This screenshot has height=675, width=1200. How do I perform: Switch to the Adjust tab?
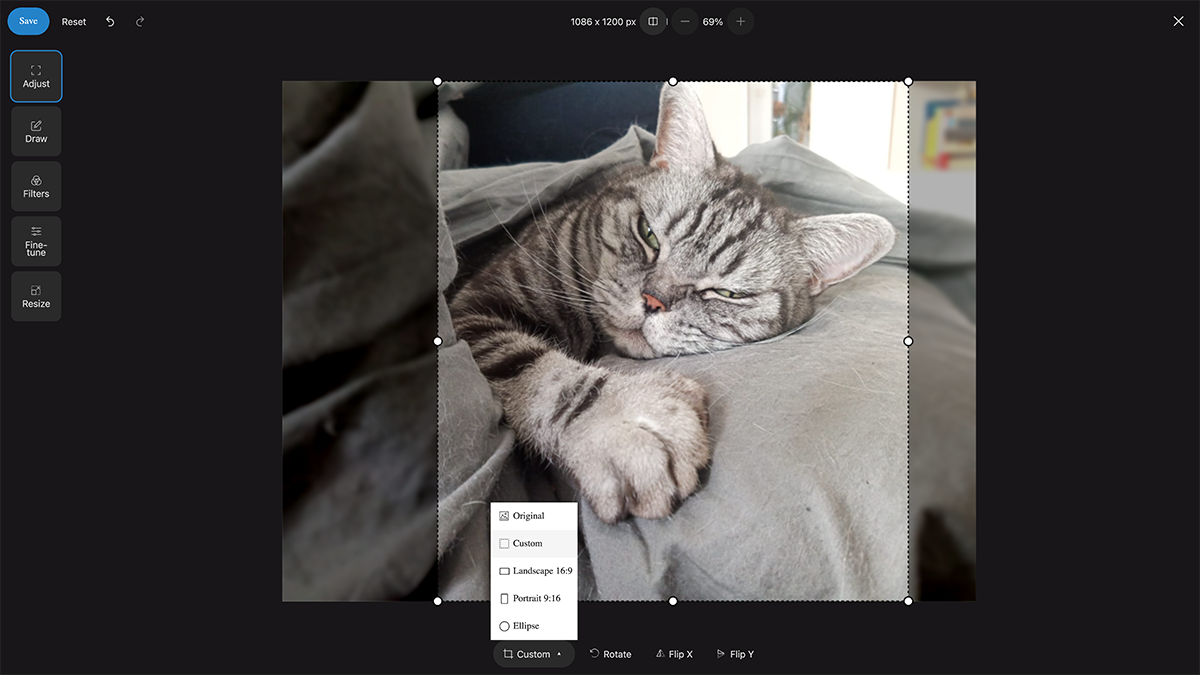point(36,77)
